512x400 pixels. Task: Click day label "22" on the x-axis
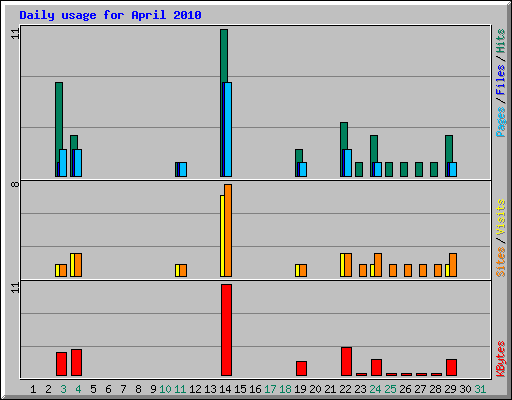pos(345,389)
